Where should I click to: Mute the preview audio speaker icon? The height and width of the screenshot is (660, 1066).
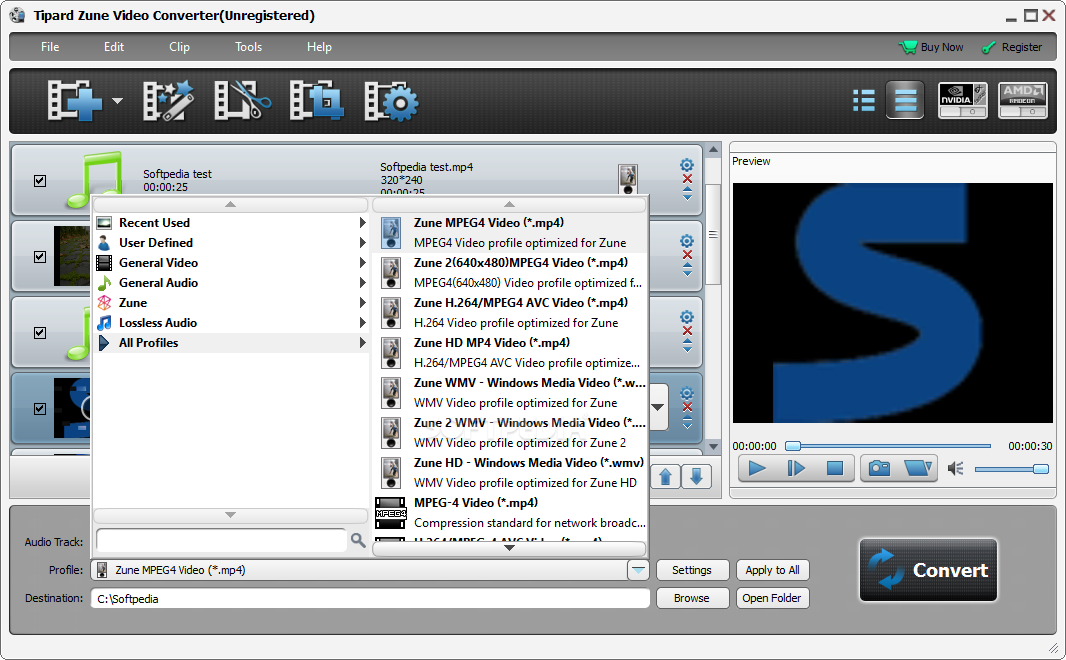pos(955,468)
